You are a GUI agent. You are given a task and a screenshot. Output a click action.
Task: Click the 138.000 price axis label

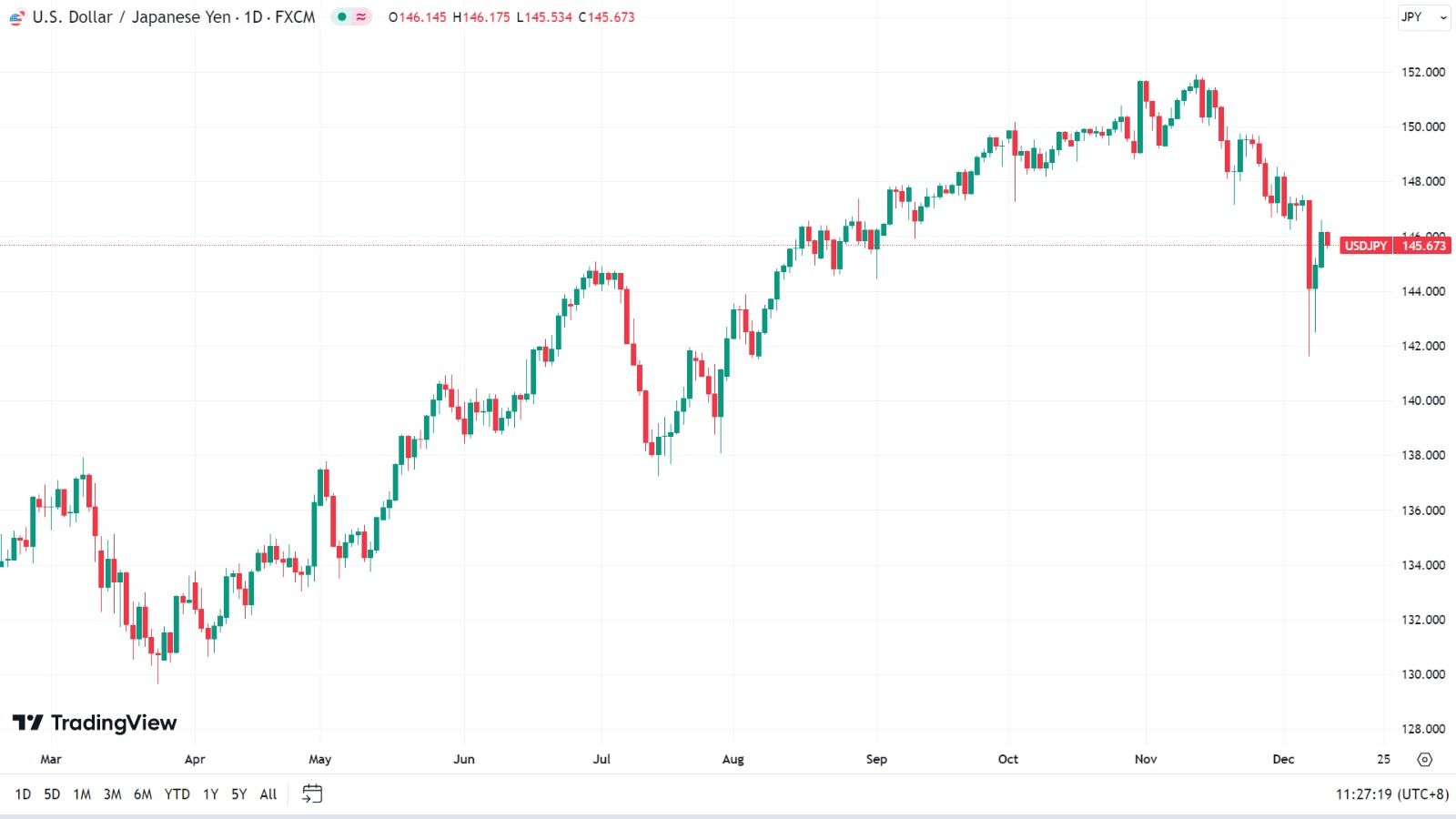click(x=1423, y=455)
